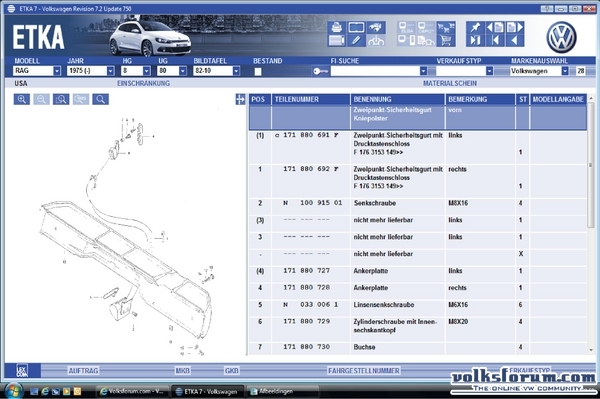Click the parts list vertical scrollbar
Image resolution: width=600 pixels, height=399 pixels.
591,224
